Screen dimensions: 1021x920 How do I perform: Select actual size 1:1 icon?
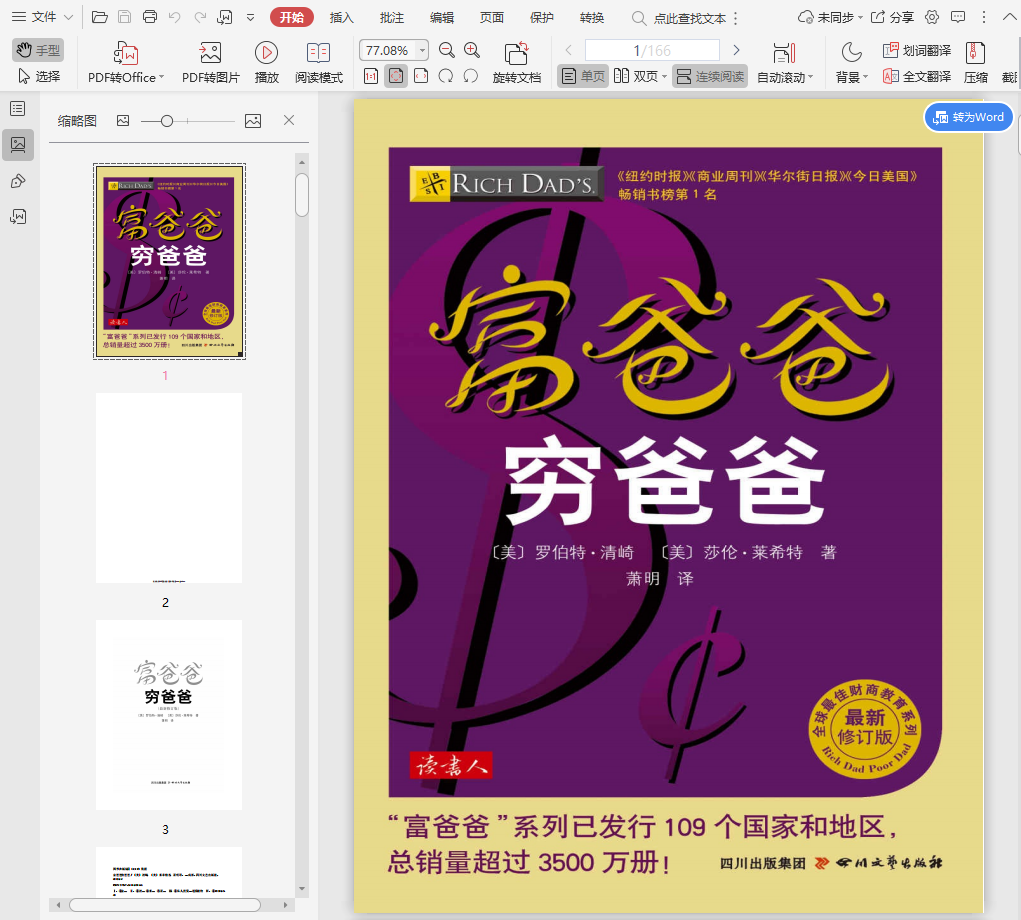pyautogui.click(x=371, y=76)
